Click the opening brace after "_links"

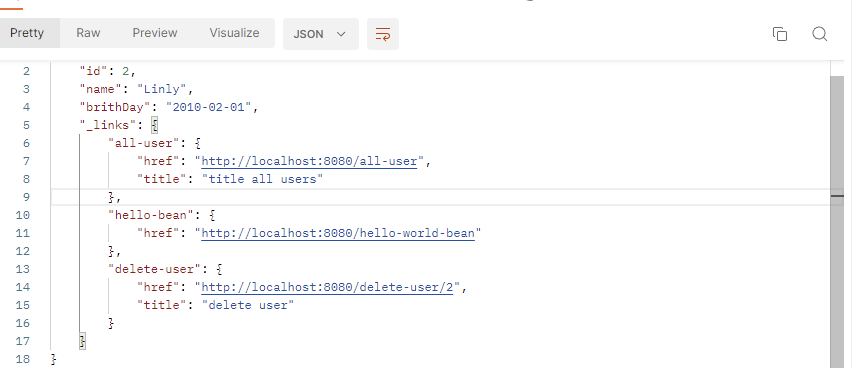(154, 125)
